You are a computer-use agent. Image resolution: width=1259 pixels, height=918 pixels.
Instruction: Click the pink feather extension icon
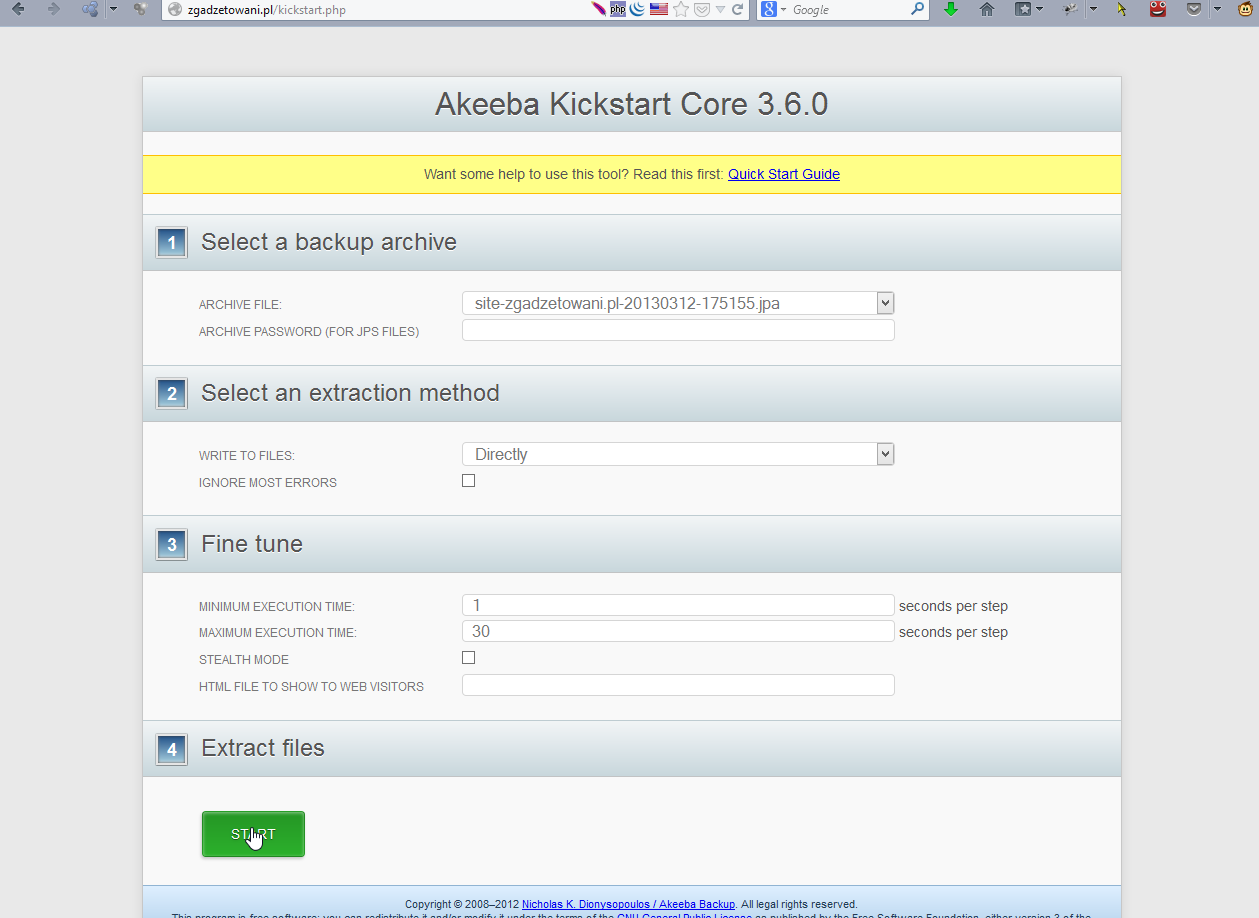[598, 9]
